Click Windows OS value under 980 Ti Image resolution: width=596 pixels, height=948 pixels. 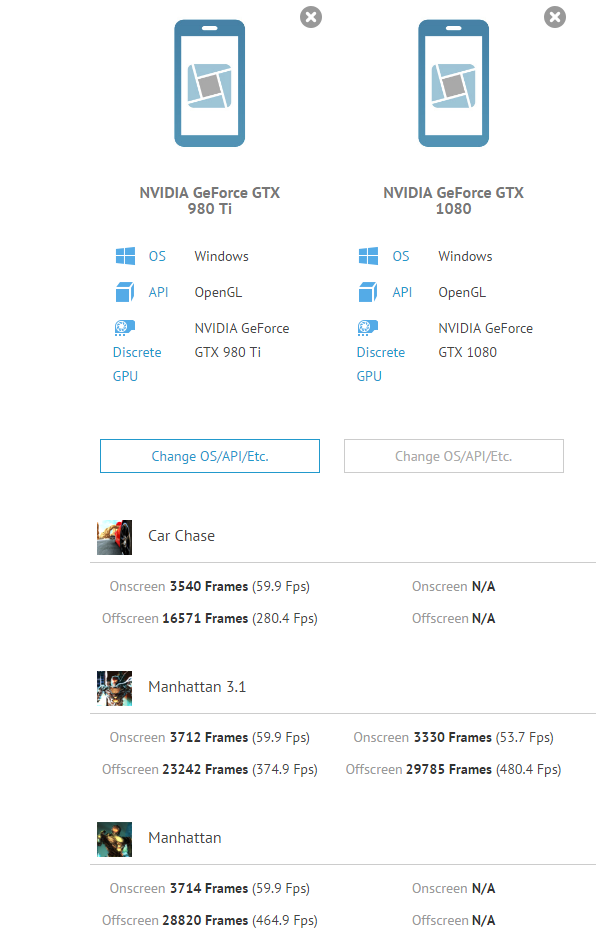(221, 256)
